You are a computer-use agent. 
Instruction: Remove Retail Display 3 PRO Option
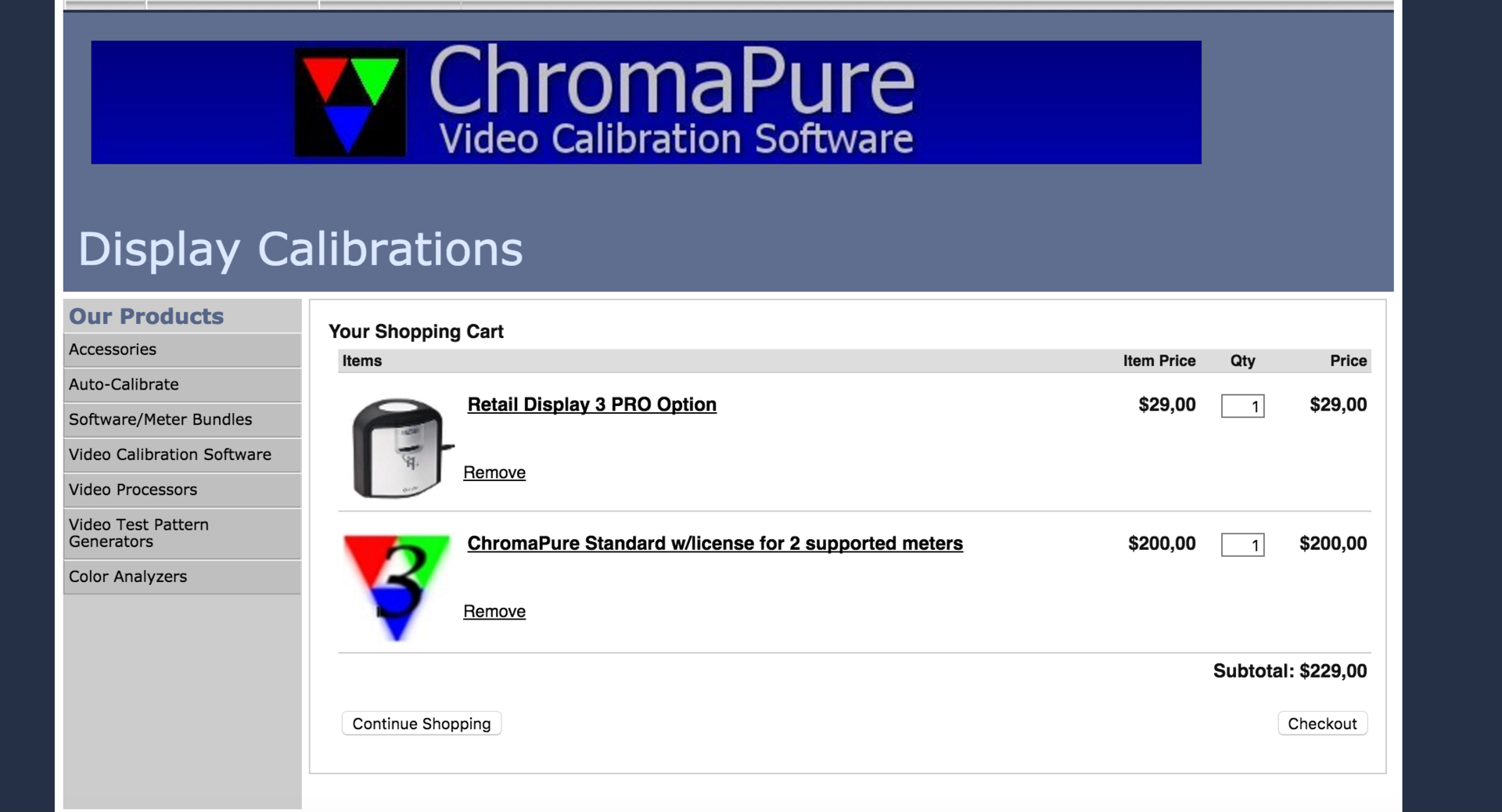(x=494, y=472)
